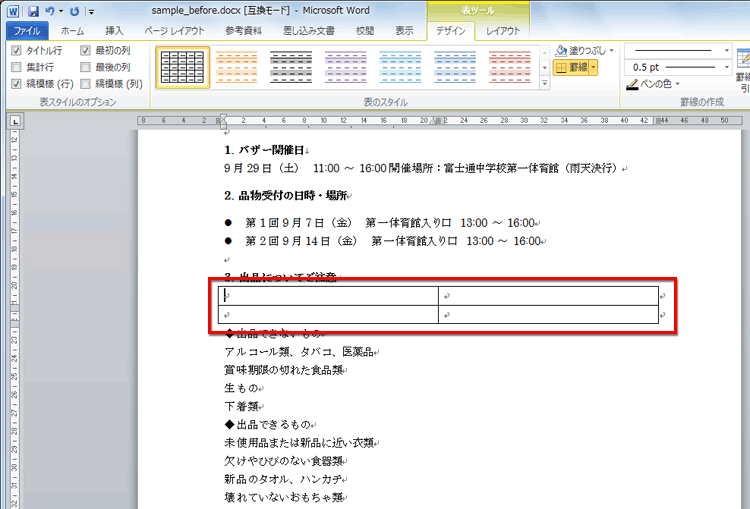Open the ペンの色 pen color menu
This screenshot has width=750, height=509.
tap(652, 84)
